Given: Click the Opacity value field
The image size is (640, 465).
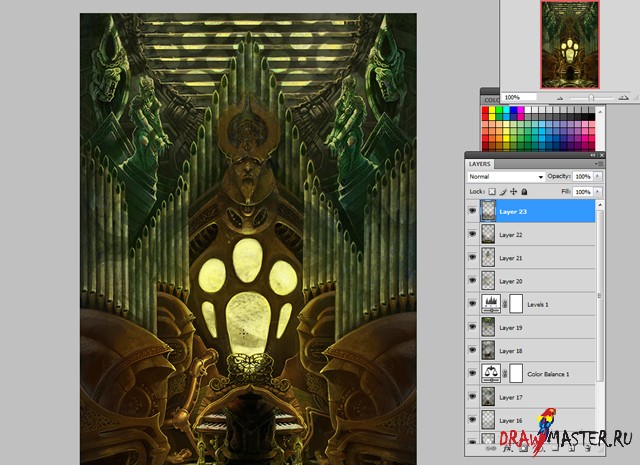Looking at the screenshot, I should click(x=583, y=176).
